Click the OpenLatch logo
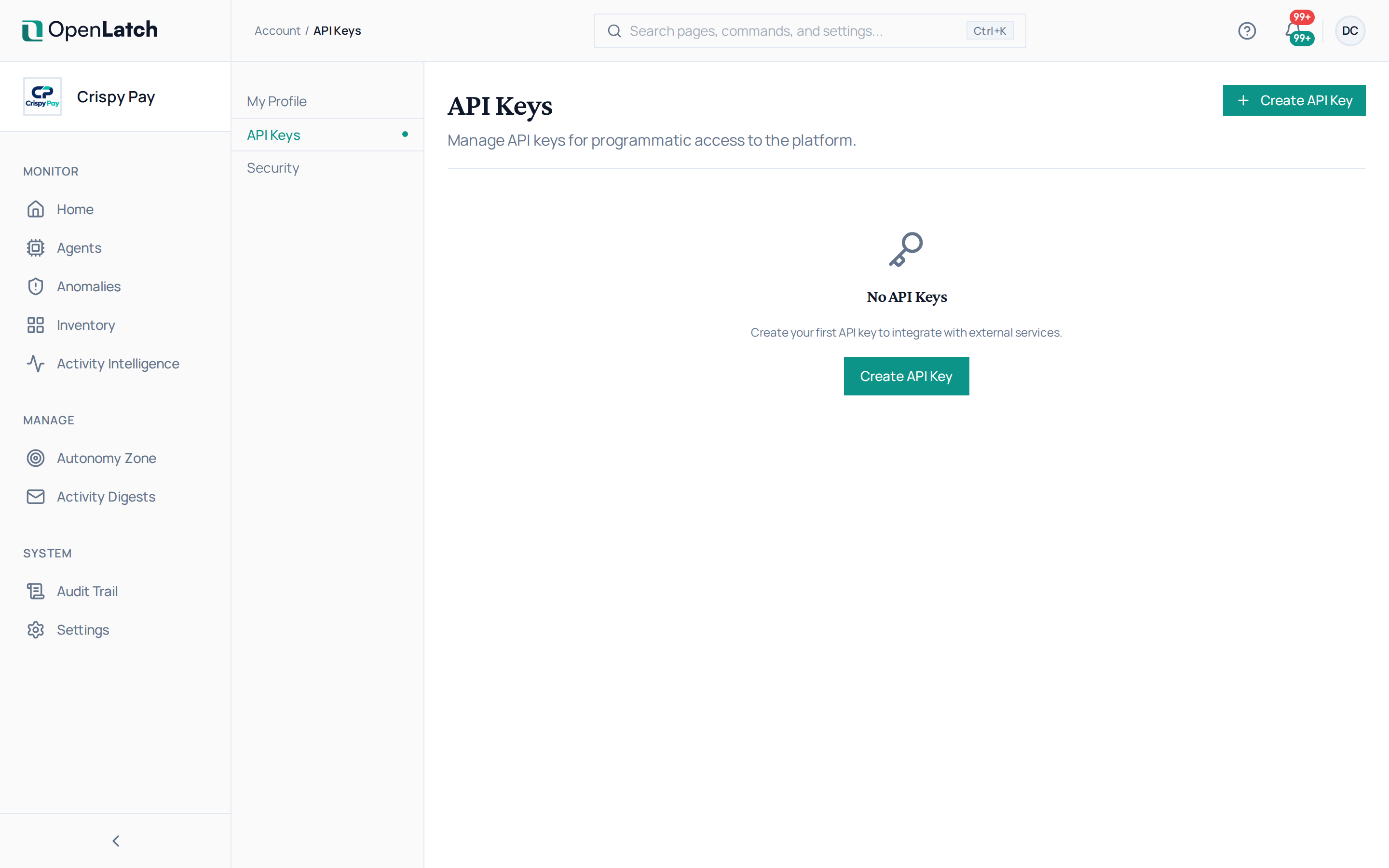This screenshot has height=868, width=1389. 90,30
